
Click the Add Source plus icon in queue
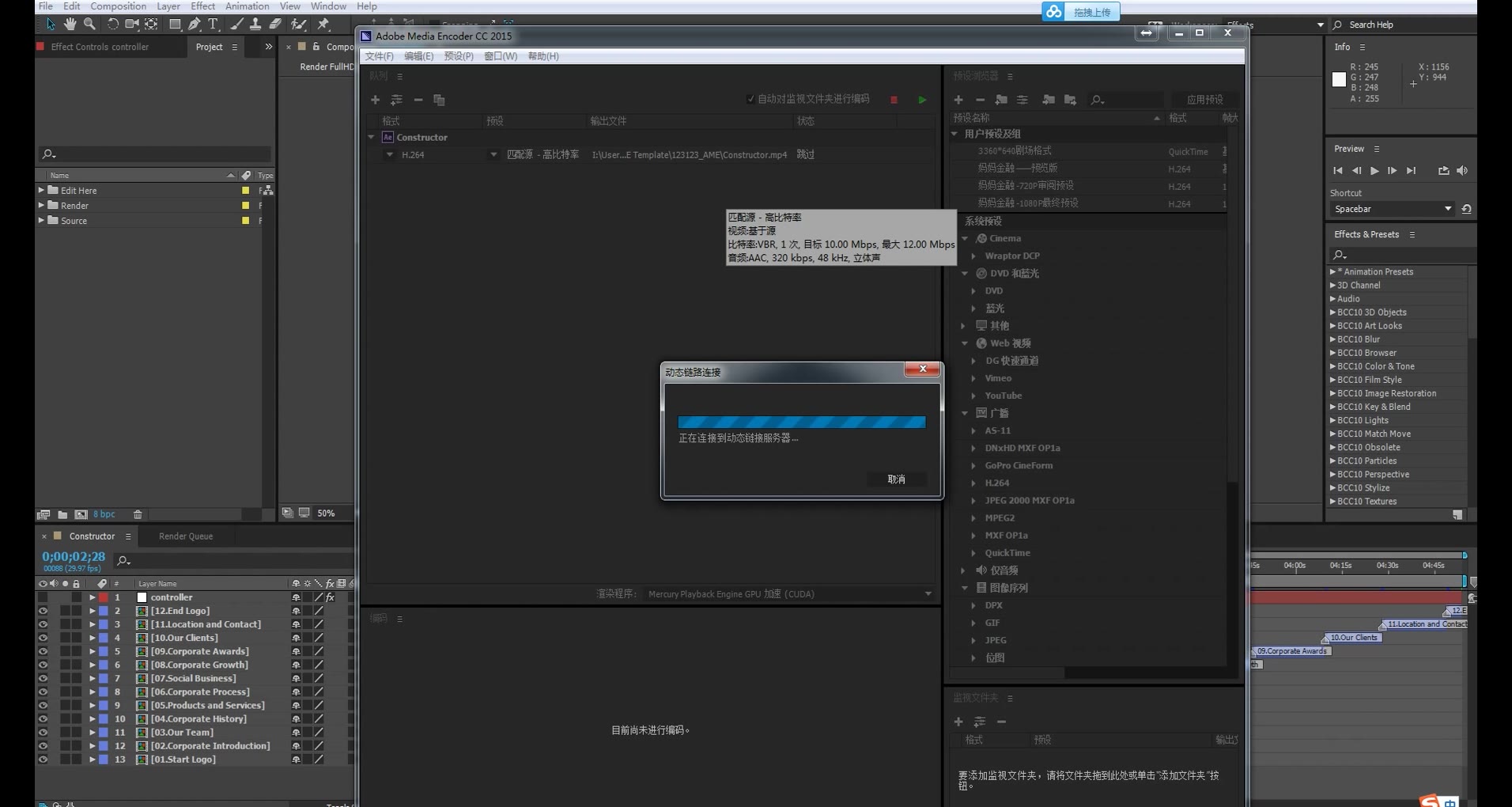[x=376, y=100]
